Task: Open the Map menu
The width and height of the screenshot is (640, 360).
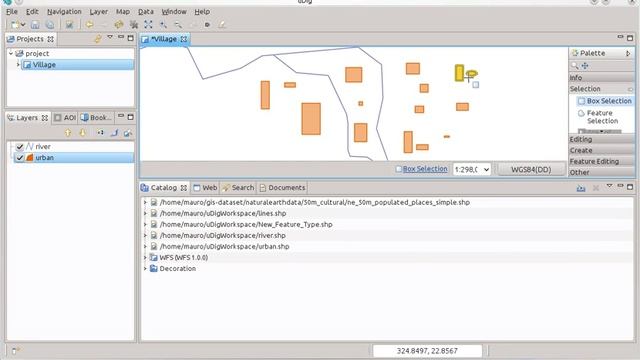Action: point(122,11)
